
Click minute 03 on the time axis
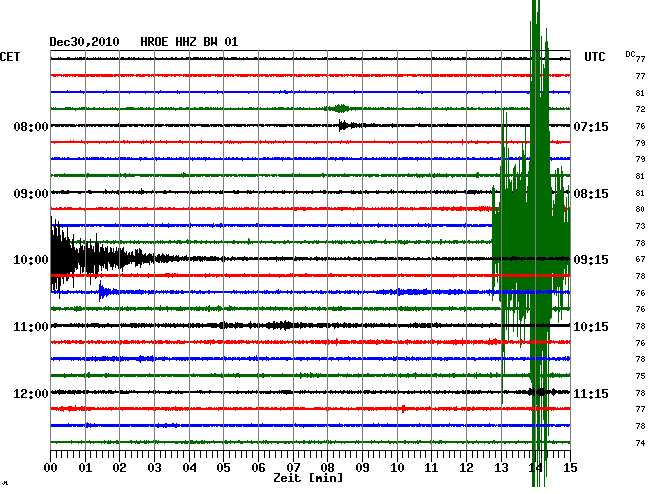(154, 467)
